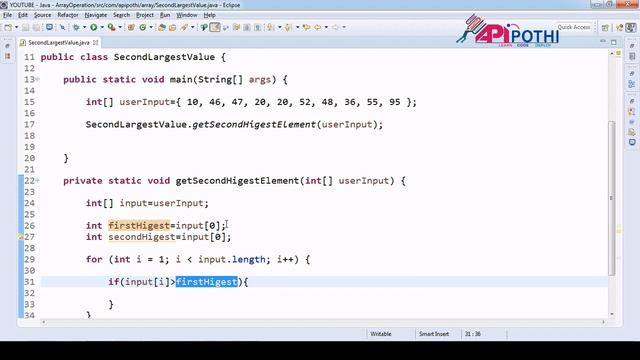The height and width of the screenshot is (360, 640).
Task: Click the Next Annotation icon
Action: (270, 27)
